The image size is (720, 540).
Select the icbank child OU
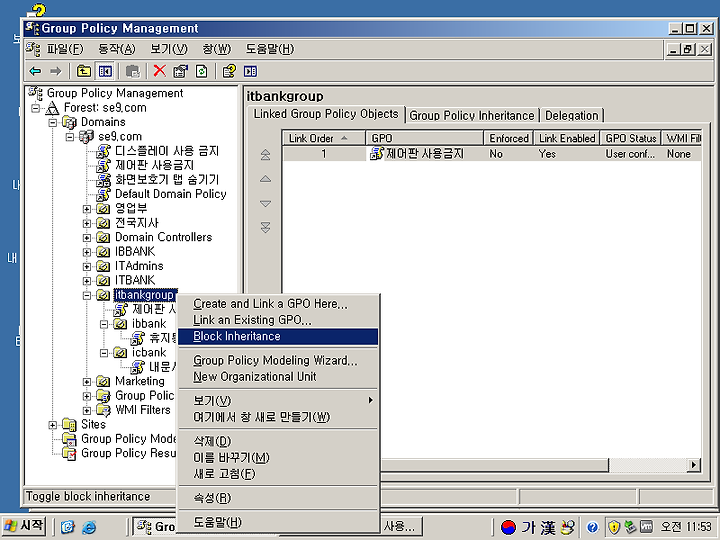149,353
